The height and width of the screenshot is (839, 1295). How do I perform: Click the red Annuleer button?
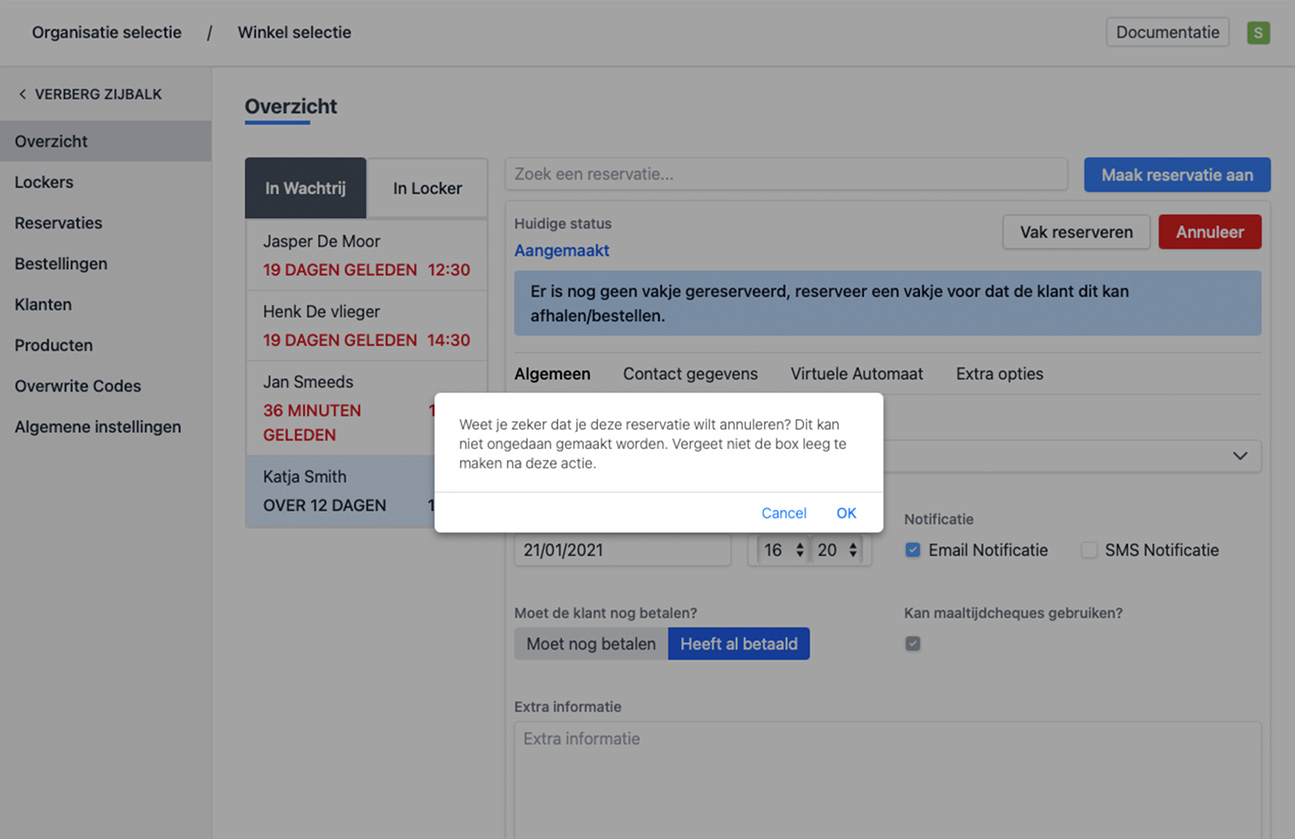1209,232
